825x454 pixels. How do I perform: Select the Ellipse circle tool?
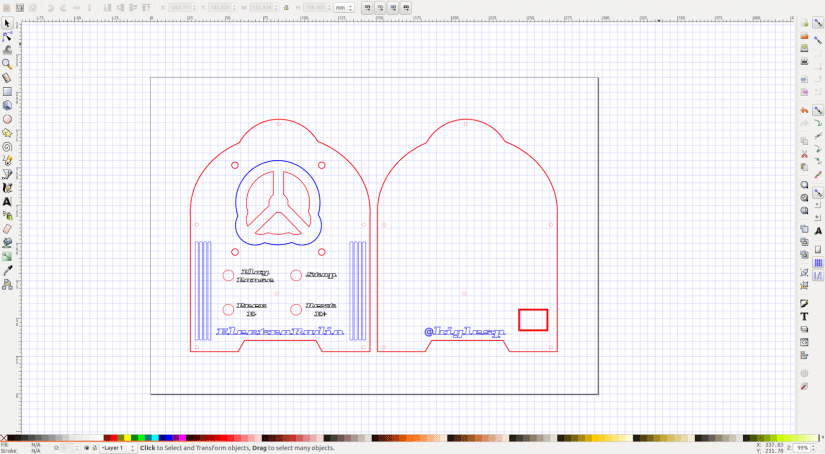[7, 119]
